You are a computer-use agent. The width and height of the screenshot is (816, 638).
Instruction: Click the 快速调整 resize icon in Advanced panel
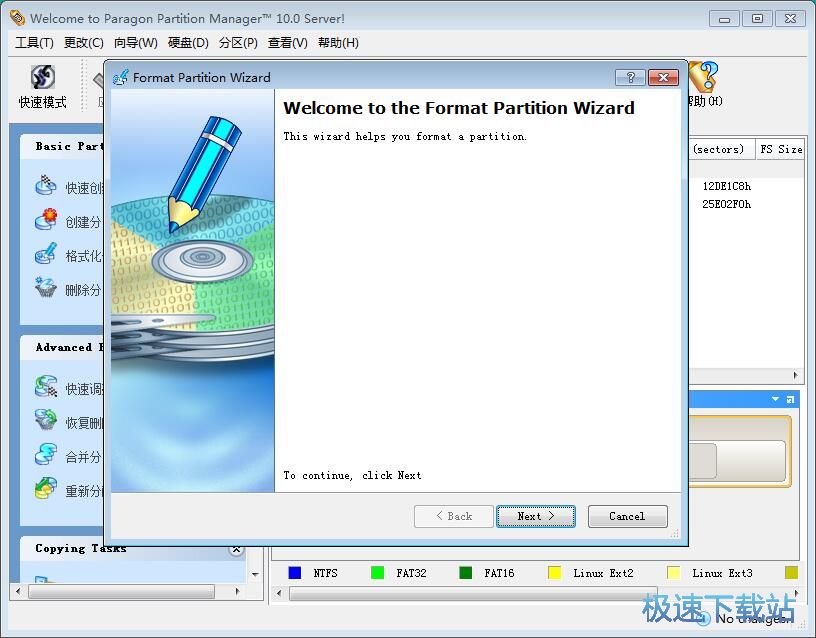click(x=46, y=387)
